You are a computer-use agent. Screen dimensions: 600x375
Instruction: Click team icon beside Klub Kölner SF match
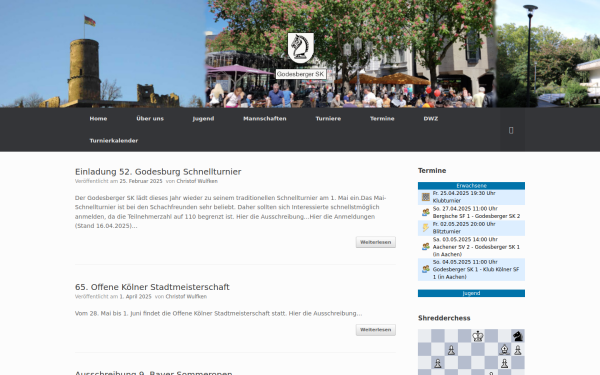[426, 269]
